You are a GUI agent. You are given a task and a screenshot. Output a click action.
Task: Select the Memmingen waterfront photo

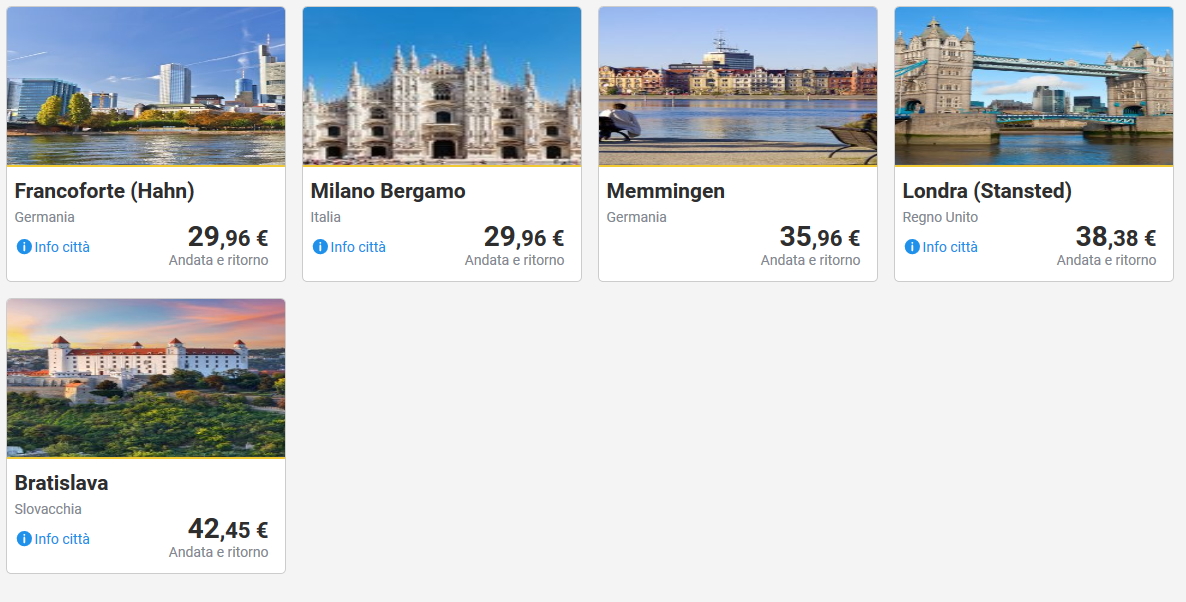click(738, 86)
